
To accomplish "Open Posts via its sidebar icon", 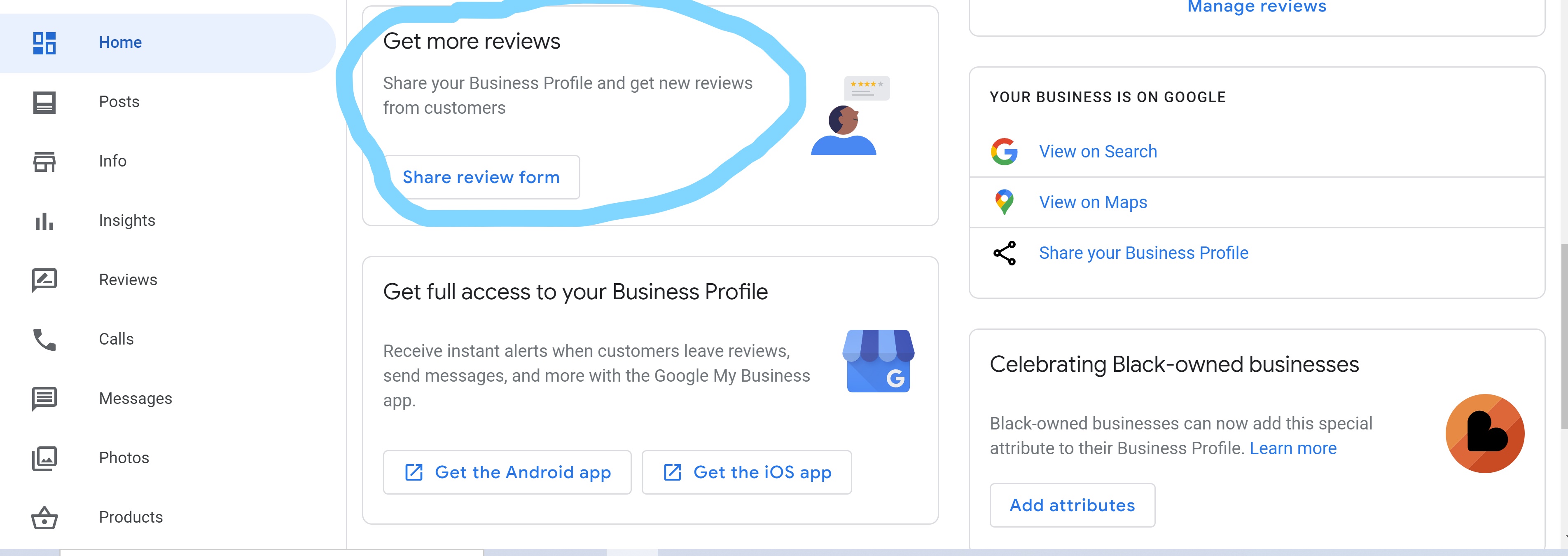I will pyautogui.click(x=44, y=102).
